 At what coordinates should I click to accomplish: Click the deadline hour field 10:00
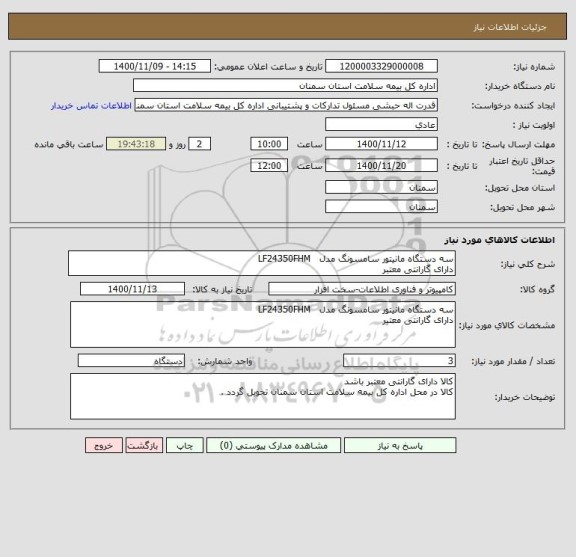click(x=269, y=144)
